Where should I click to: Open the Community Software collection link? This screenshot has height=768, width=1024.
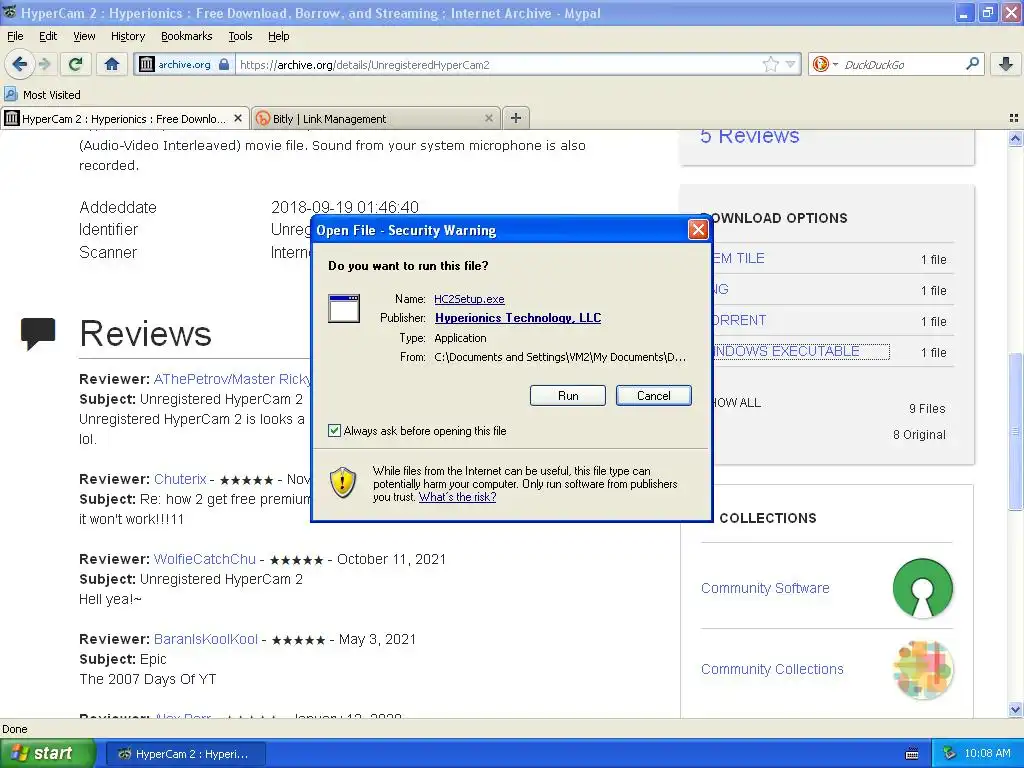point(765,588)
